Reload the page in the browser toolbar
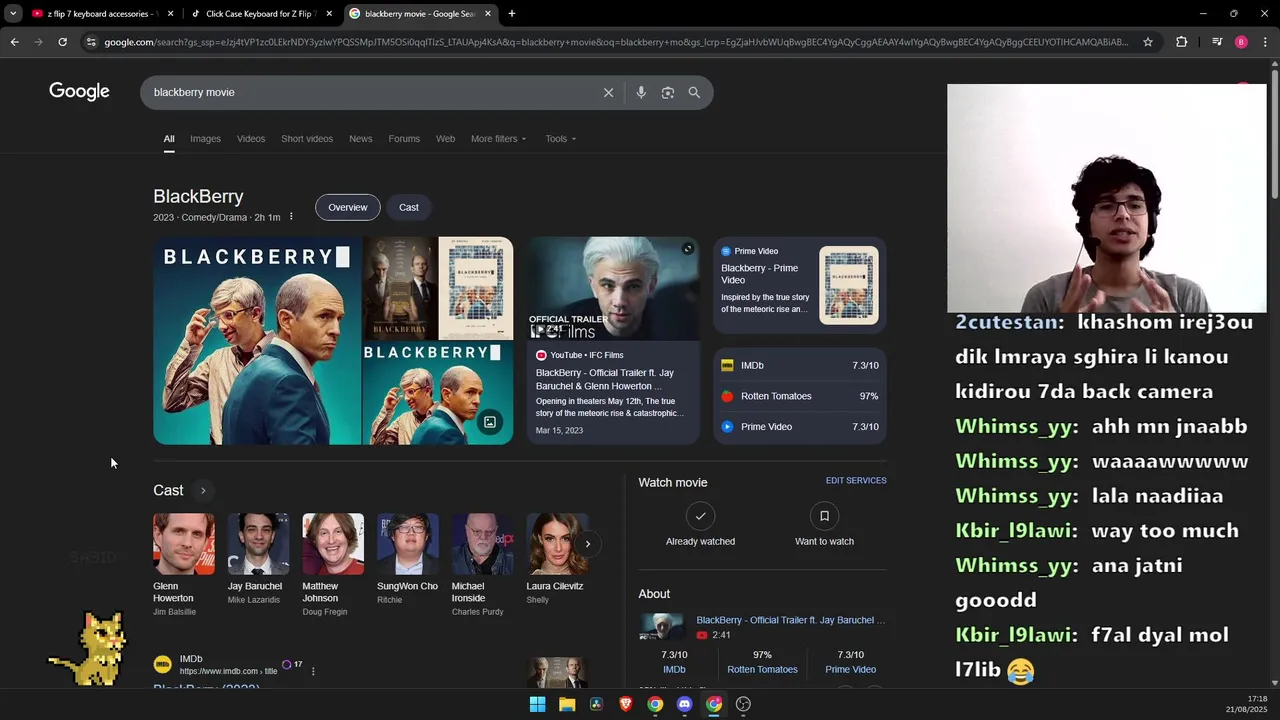The image size is (1280, 720). click(62, 42)
